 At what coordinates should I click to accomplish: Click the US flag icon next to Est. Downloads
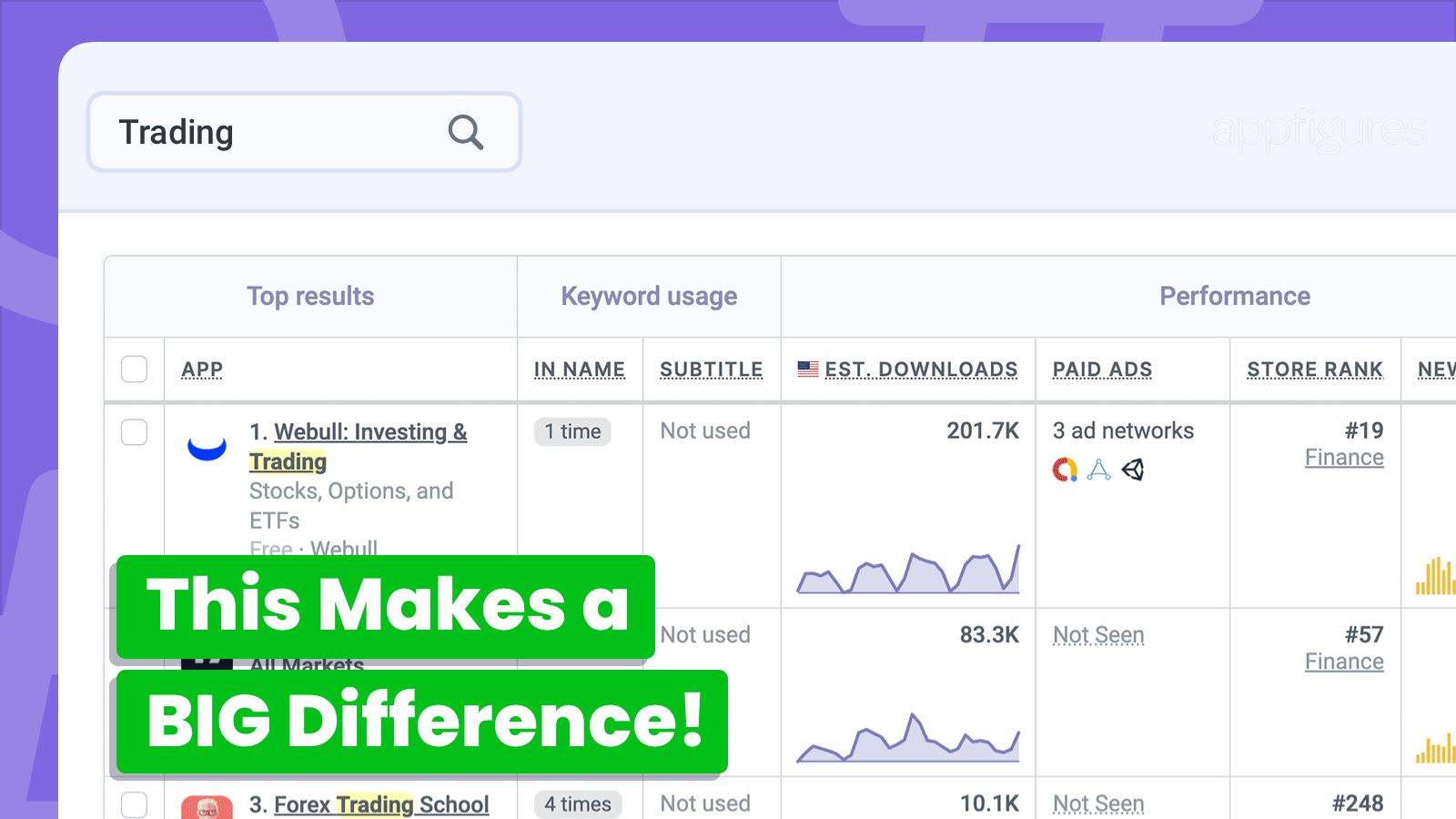tap(808, 369)
